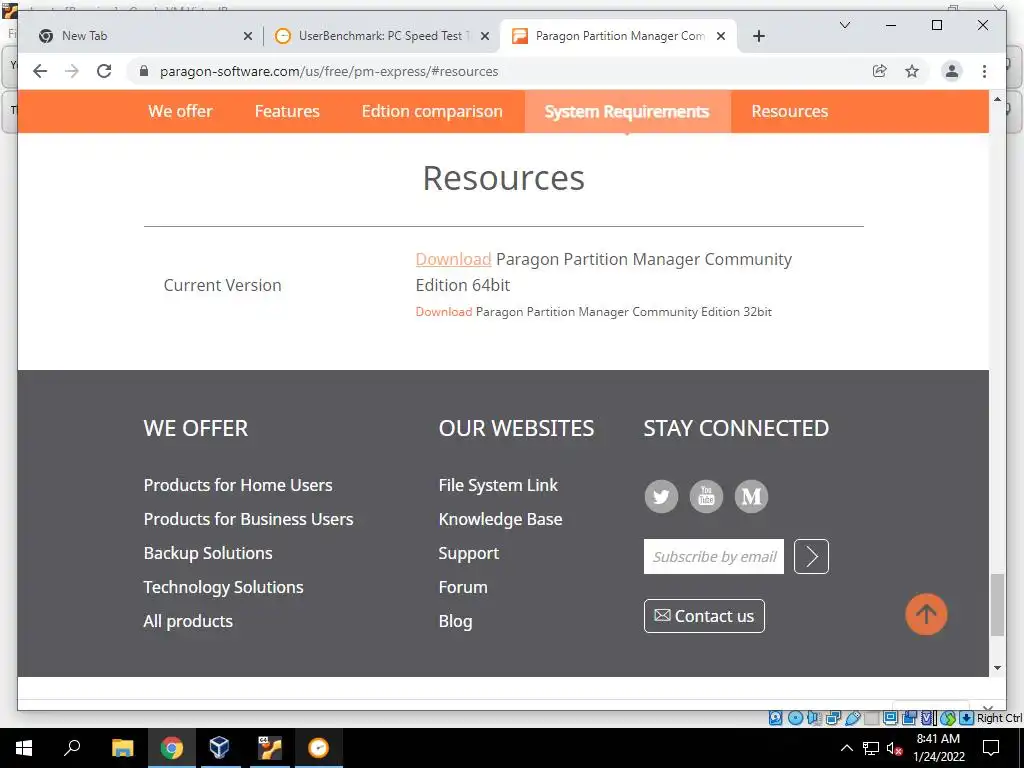This screenshot has width=1024, height=768.
Task: Open Products for Business Users link
Action: tap(248, 519)
